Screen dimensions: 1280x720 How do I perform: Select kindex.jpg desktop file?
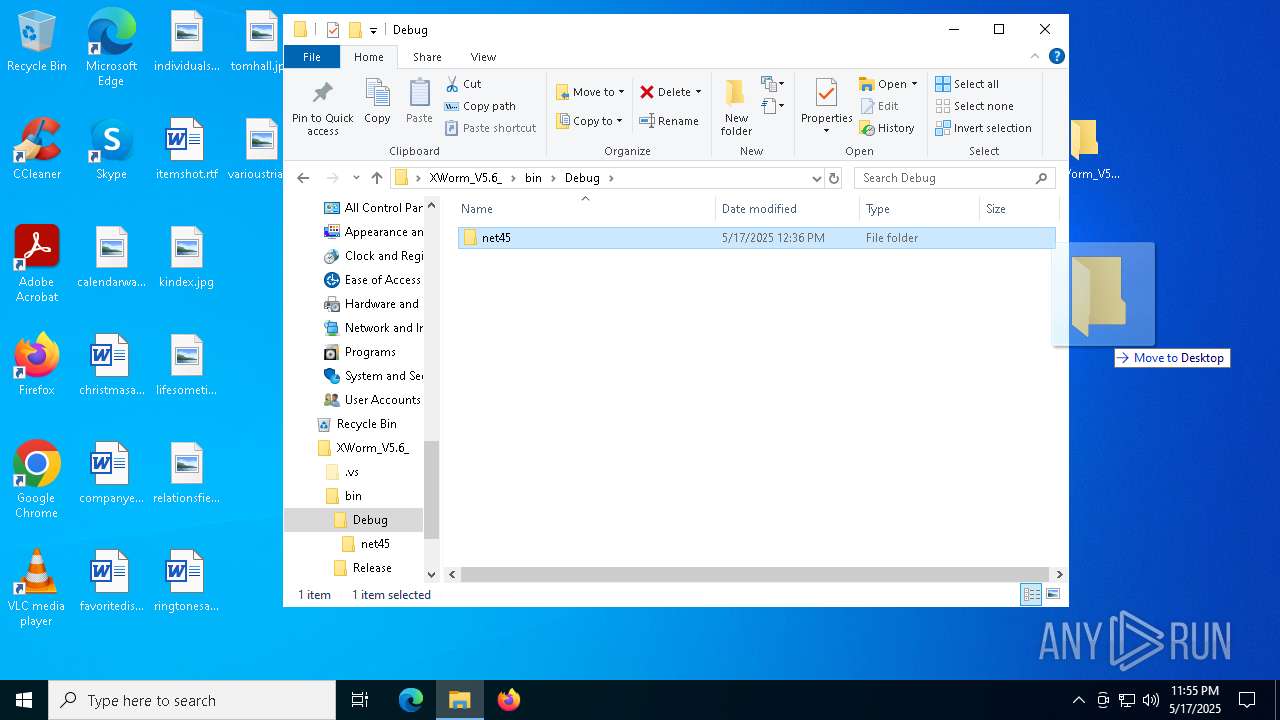pyautogui.click(x=186, y=258)
